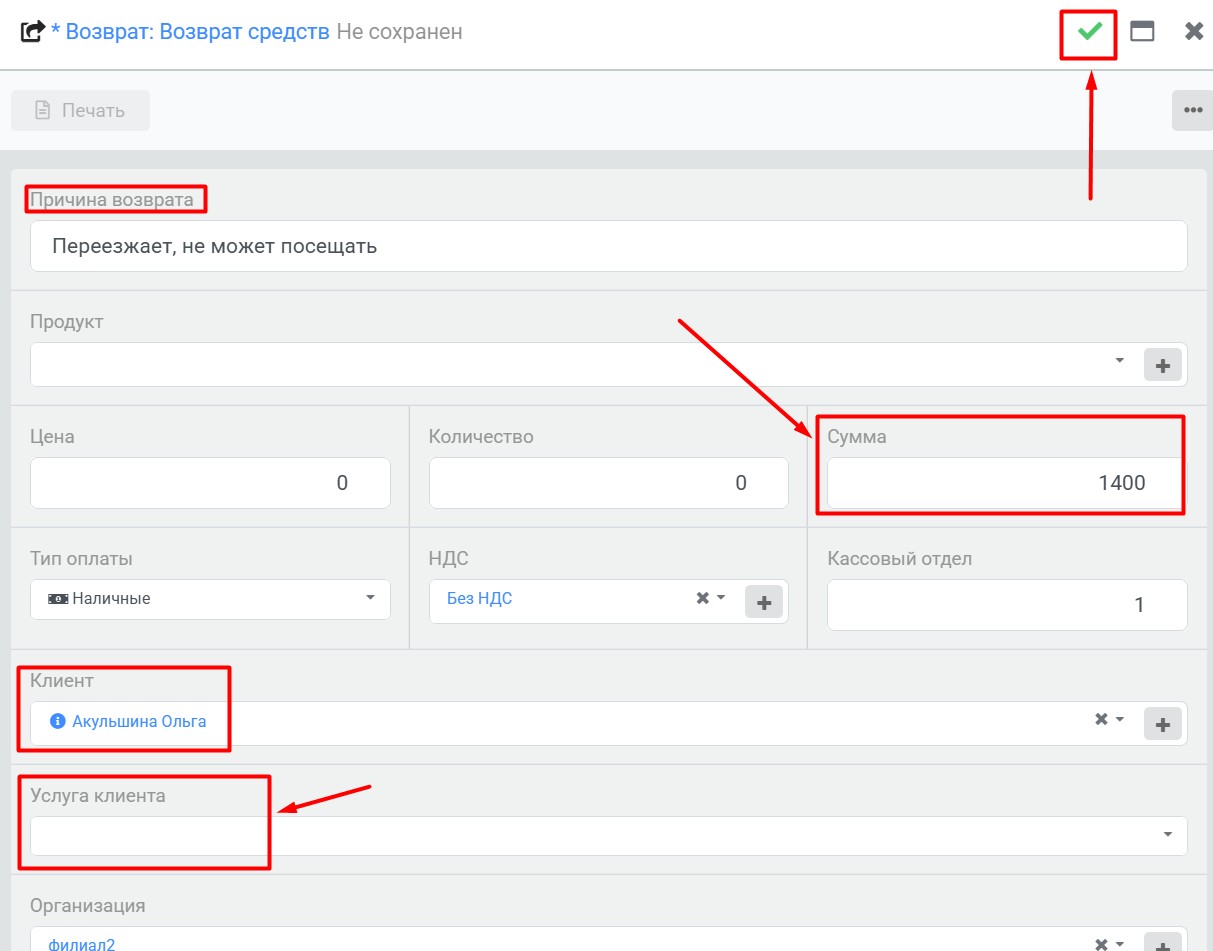Click the Печать button

click(x=80, y=110)
